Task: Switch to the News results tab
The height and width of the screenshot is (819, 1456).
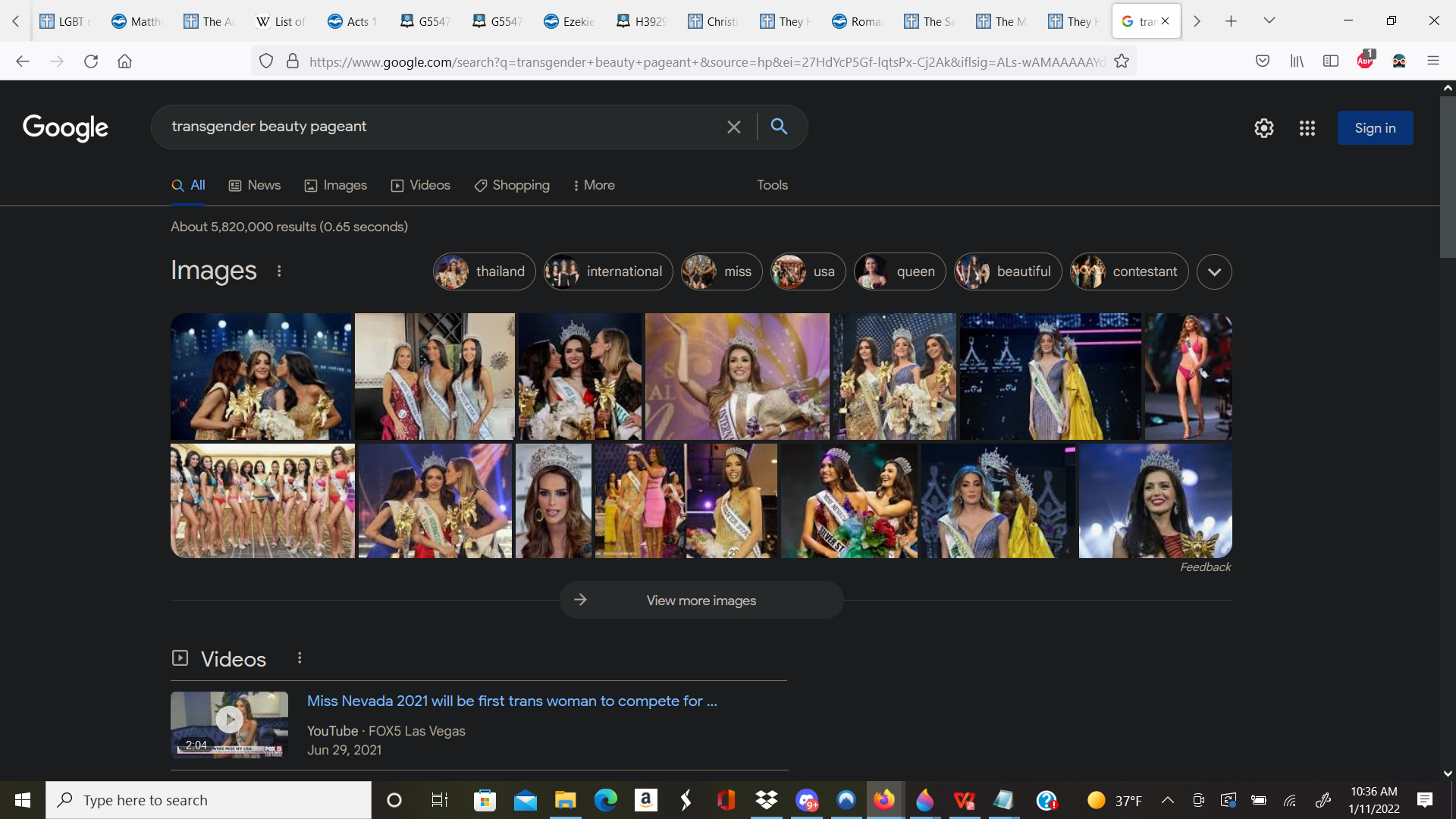Action: pos(255,185)
